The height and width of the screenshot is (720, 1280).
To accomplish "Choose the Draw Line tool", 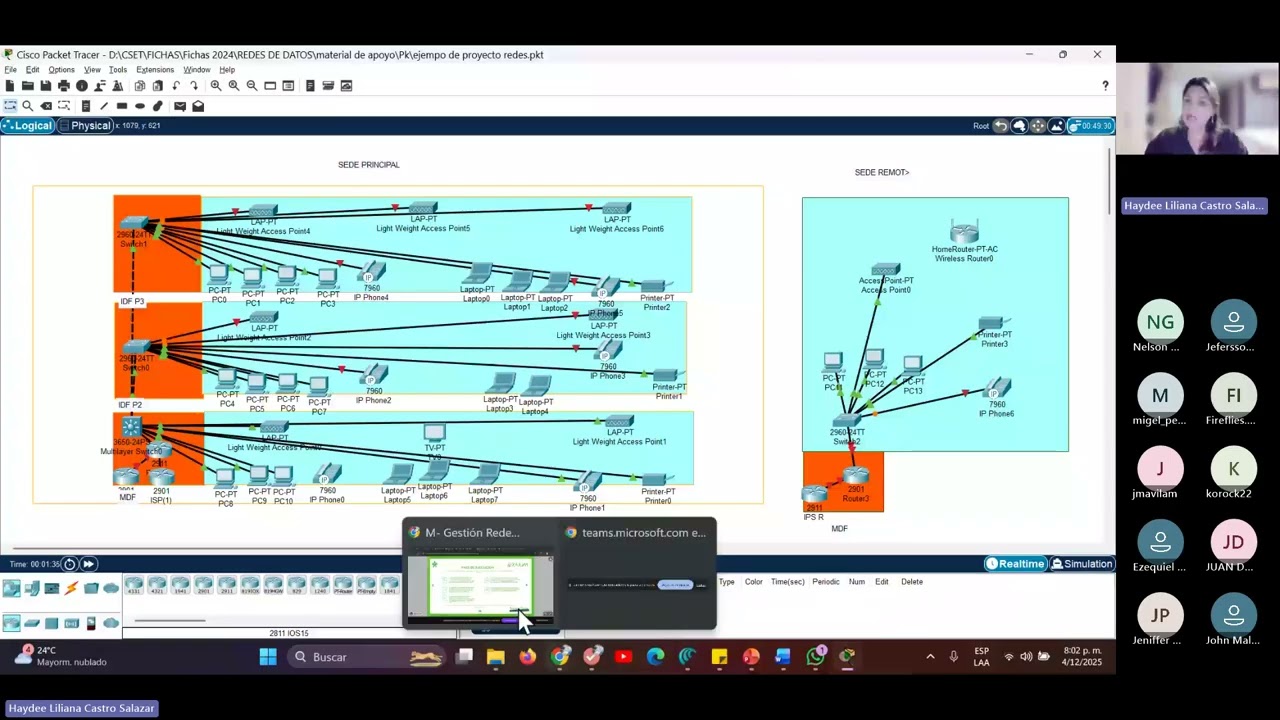I will (104, 106).
